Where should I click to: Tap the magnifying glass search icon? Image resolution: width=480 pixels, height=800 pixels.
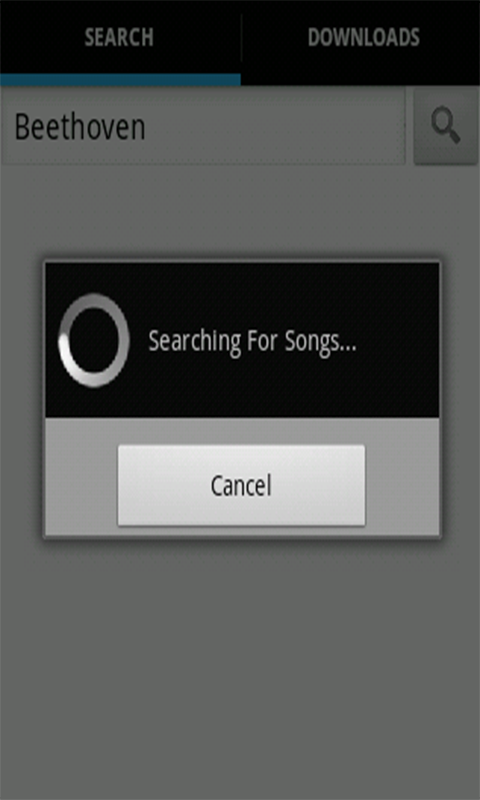pyautogui.click(x=445, y=127)
